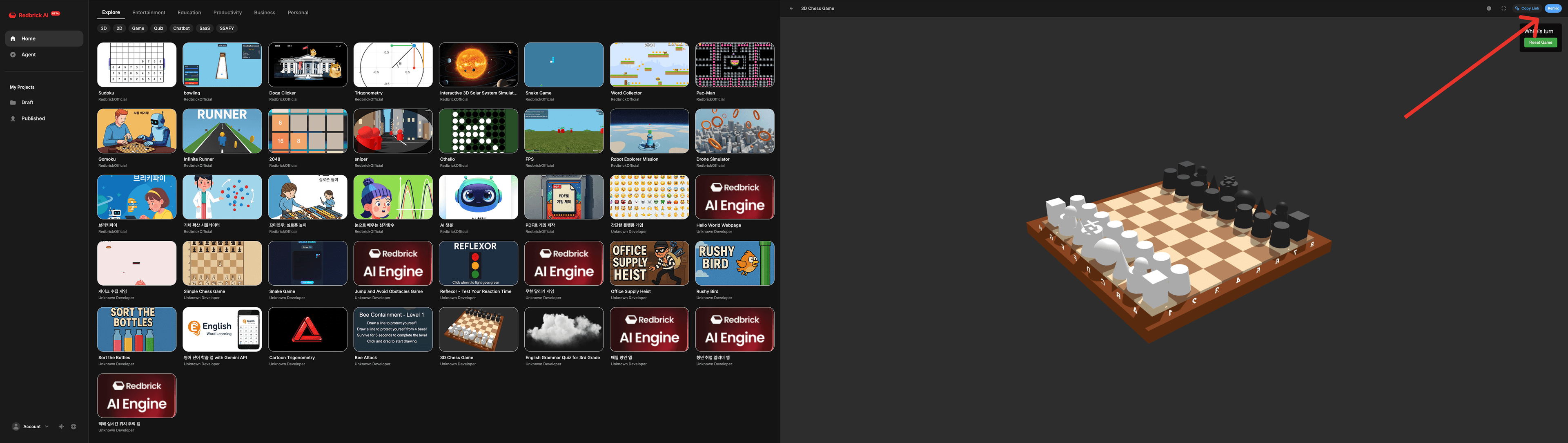This screenshot has height=443, width=1568.
Task: Enter fullscreen mode for 3D Chess Game
Action: (x=1503, y=9)
